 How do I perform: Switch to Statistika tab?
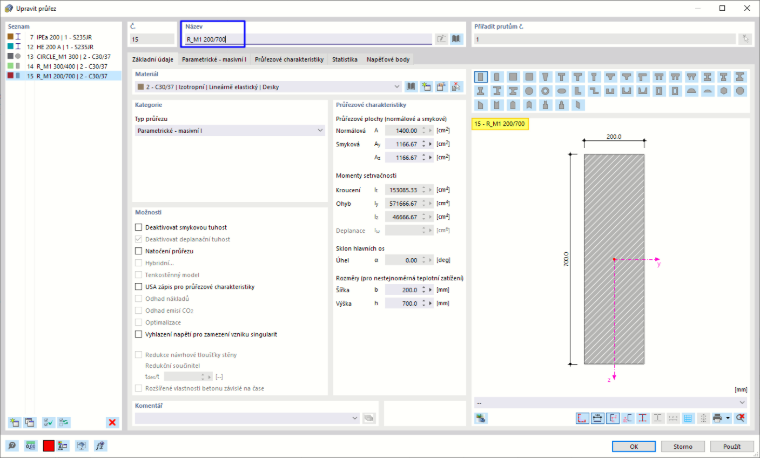pos(345,59)
